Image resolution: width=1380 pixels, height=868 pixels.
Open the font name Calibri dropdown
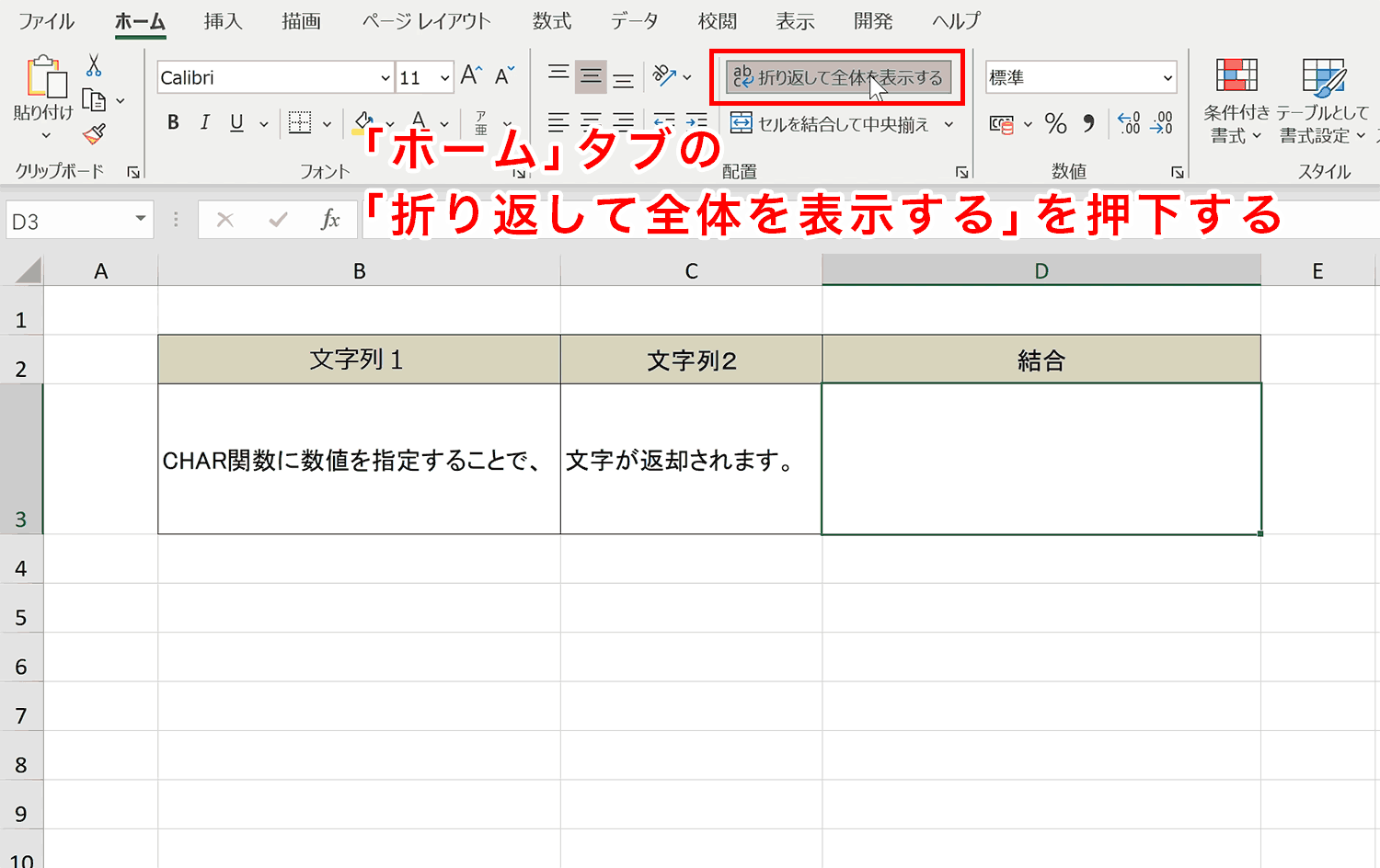[385, 78]
